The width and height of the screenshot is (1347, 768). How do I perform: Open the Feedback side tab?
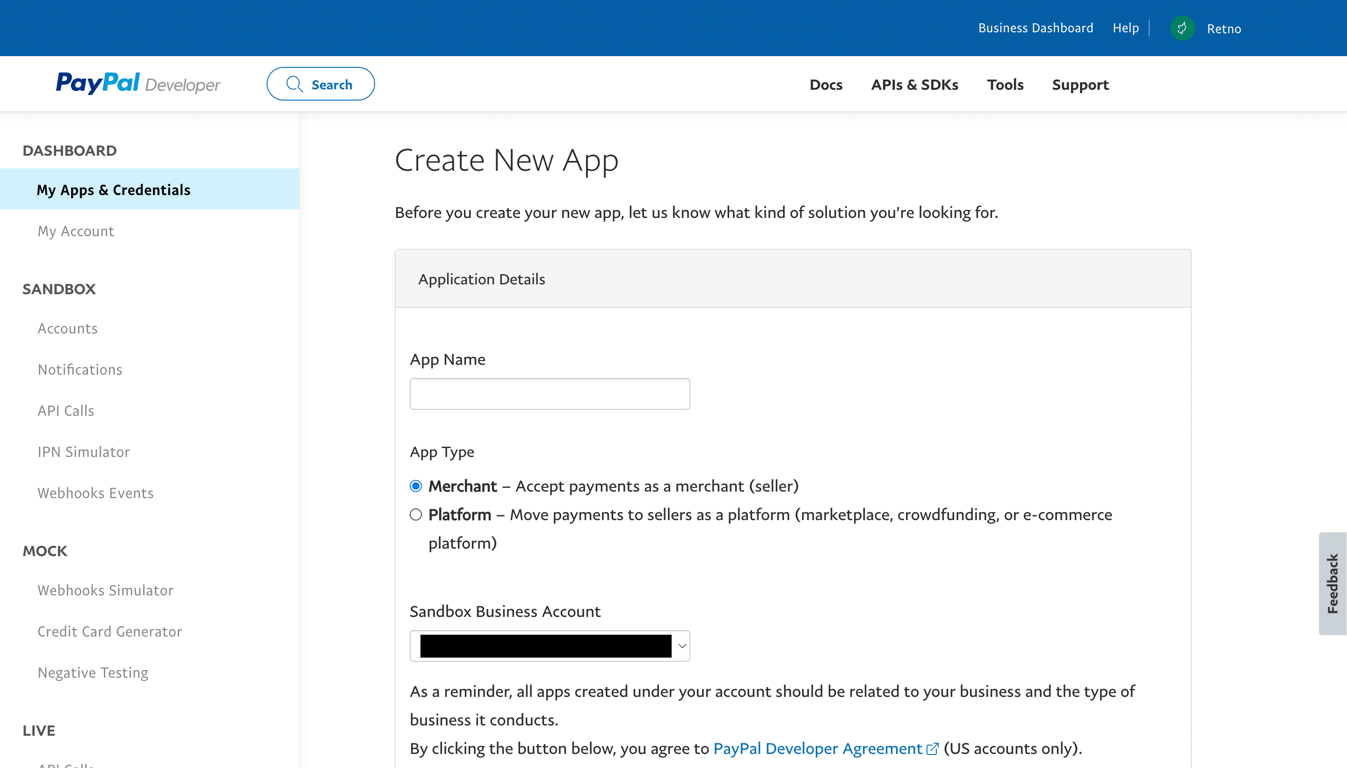(x=1332, y=584)
